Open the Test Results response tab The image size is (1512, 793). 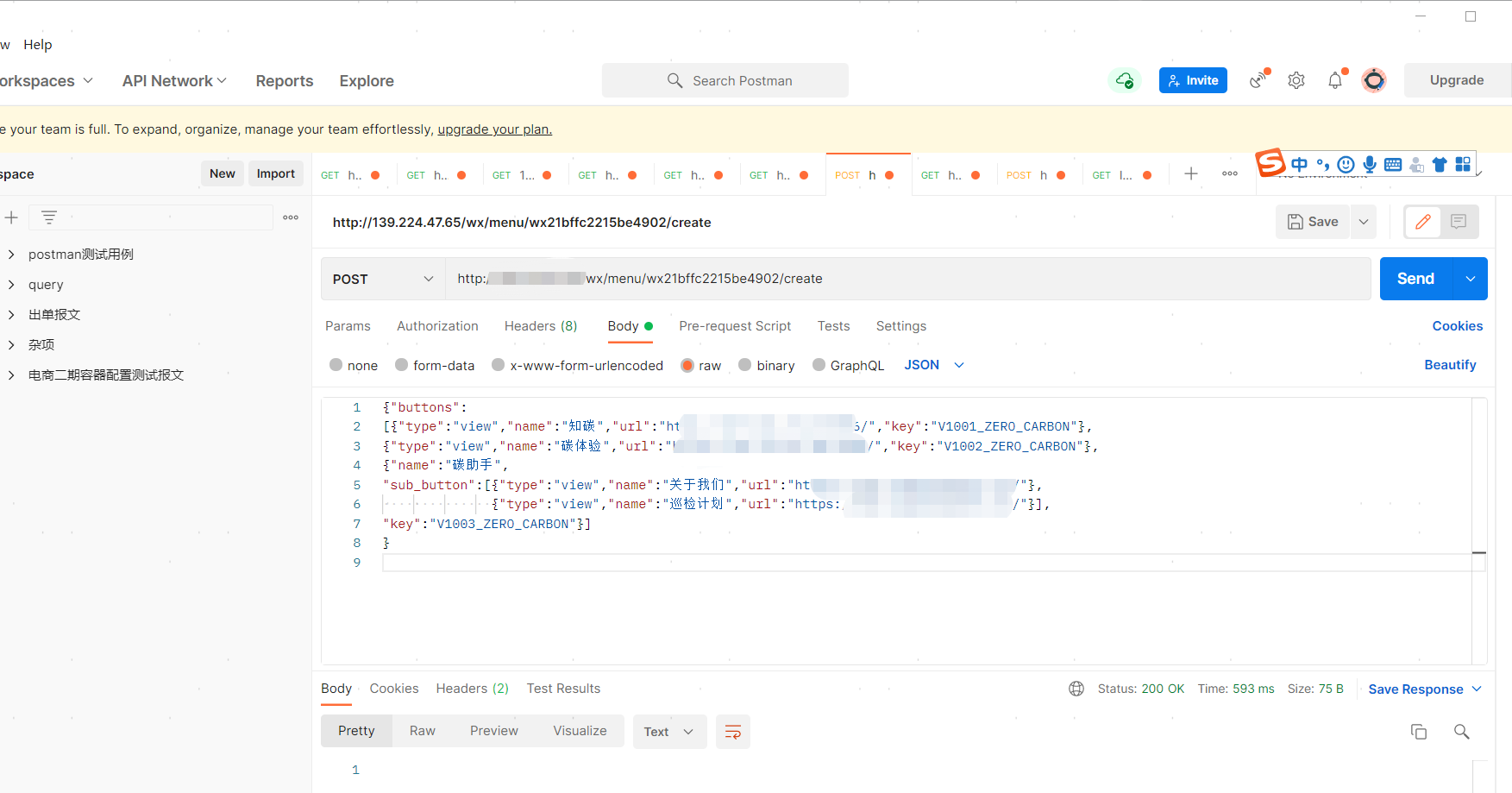point(563,689)
